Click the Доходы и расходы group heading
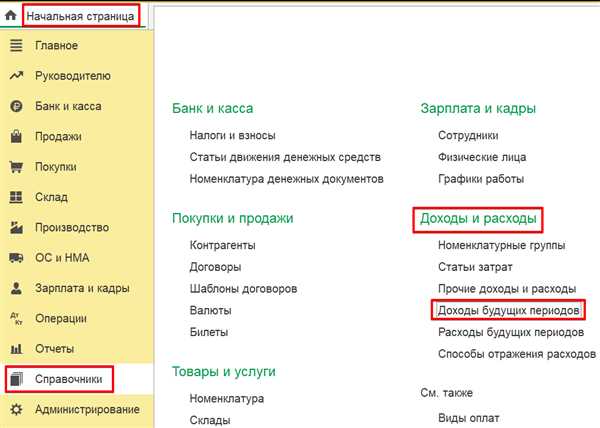The height and width of the screenshot is (428, 600). click(478, 219)
